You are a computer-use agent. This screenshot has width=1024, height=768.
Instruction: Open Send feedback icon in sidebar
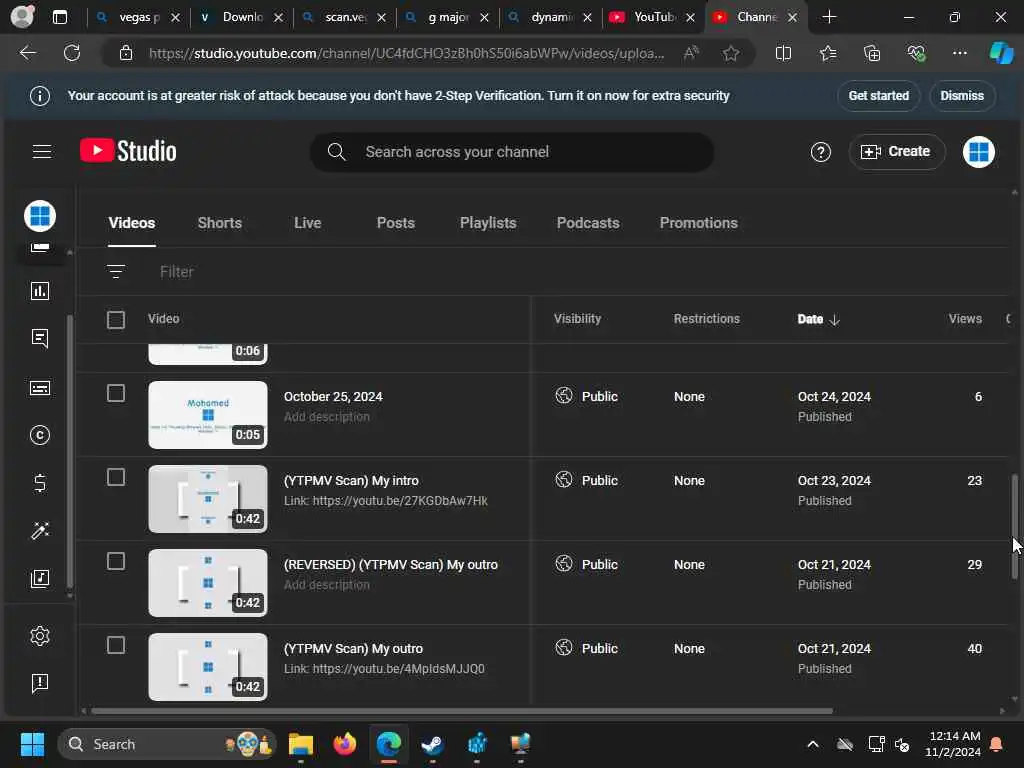(x=40, y=683)
